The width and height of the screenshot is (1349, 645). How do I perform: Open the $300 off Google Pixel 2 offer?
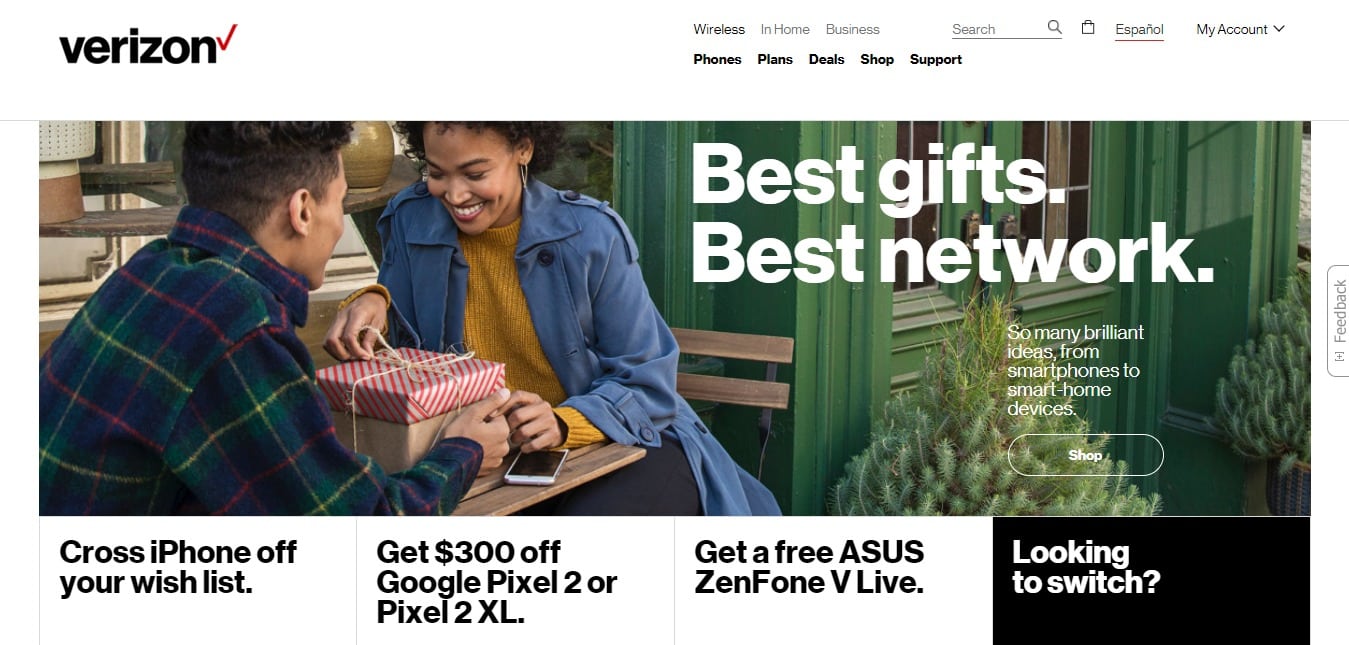coord(515,581)
